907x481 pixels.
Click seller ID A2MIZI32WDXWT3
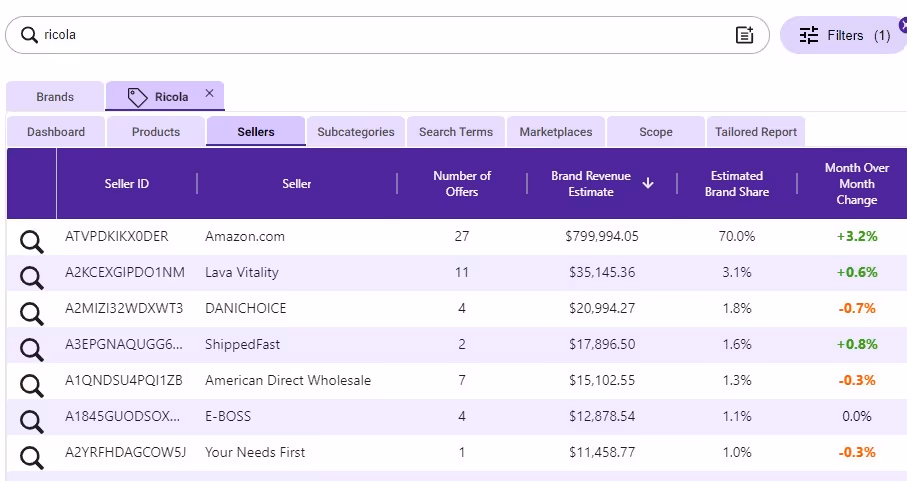pyautogui.click(x=124, y=308)
